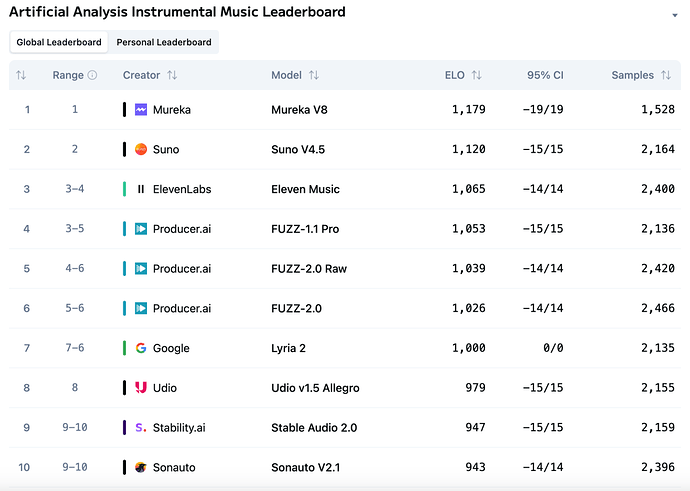The image size is (690, 491).
Task: Click the Mureka creator logo icon
Action: click(141, 110)
